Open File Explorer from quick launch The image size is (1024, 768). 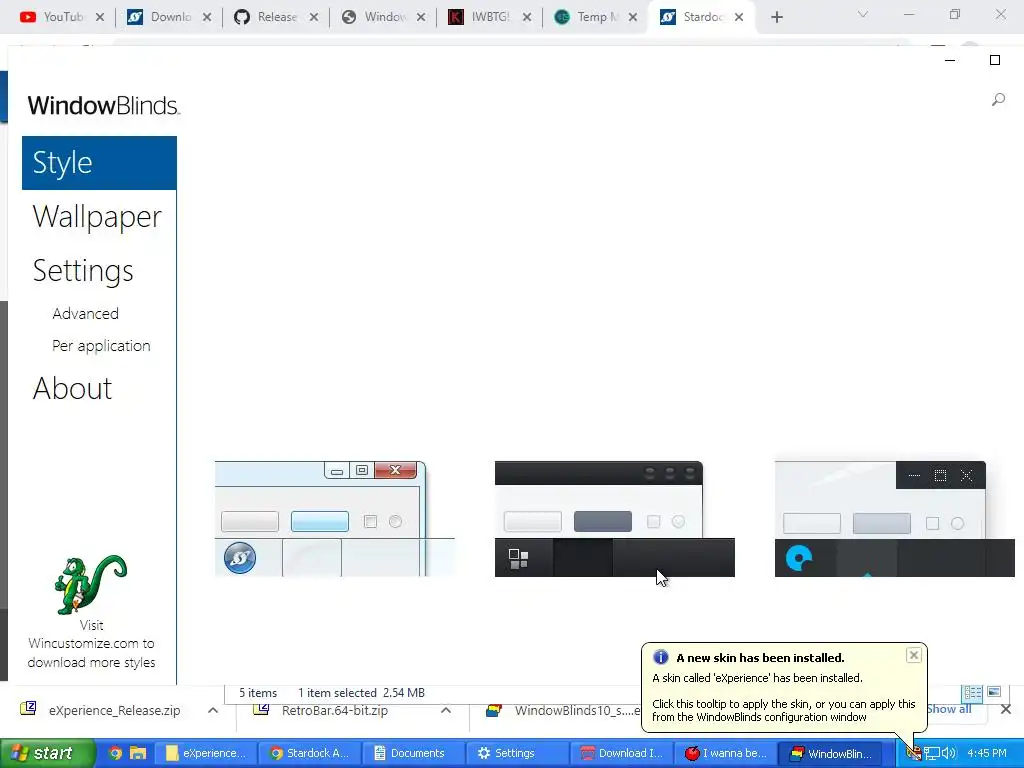click(138, 754)
